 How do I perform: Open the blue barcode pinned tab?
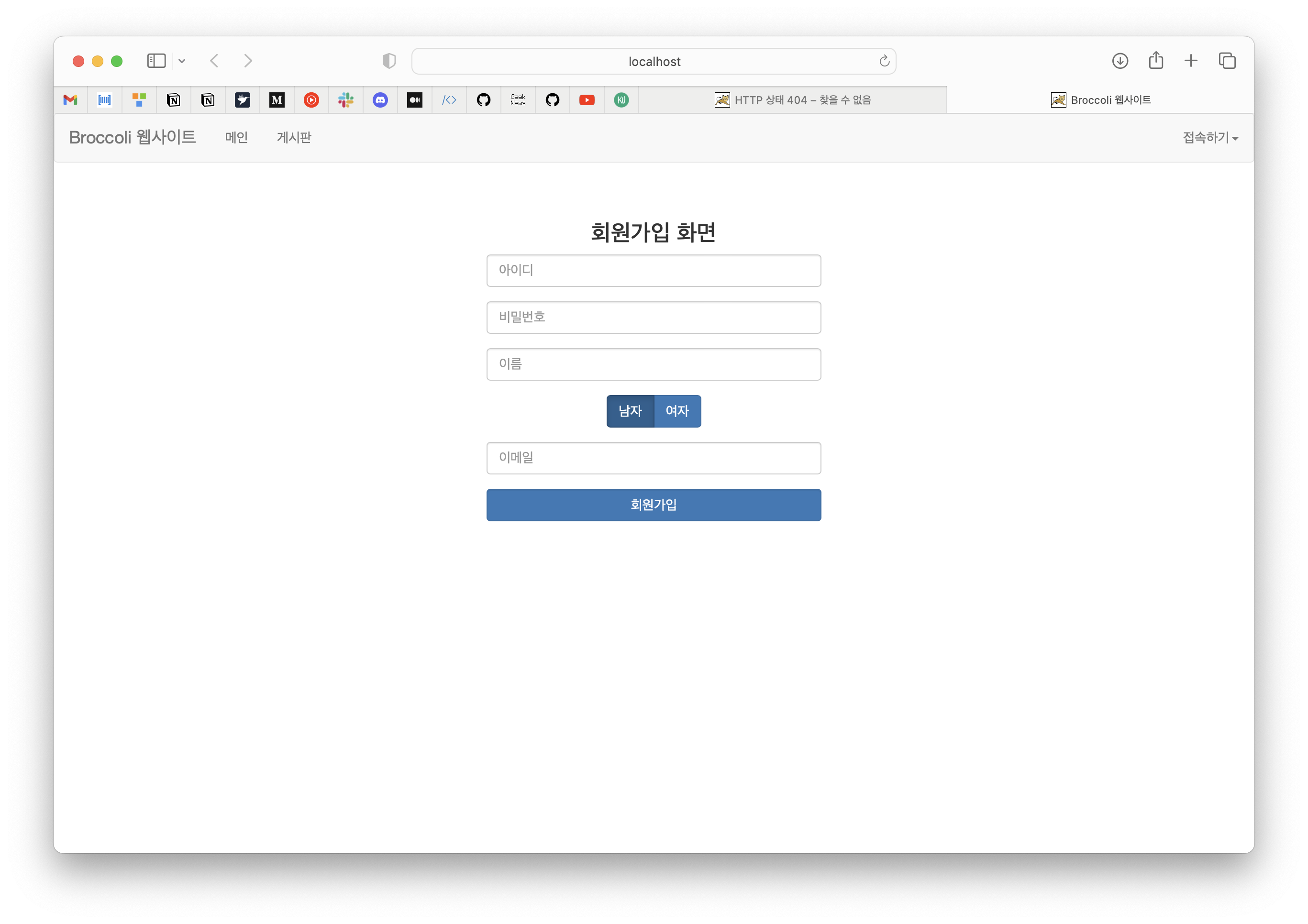105,100
